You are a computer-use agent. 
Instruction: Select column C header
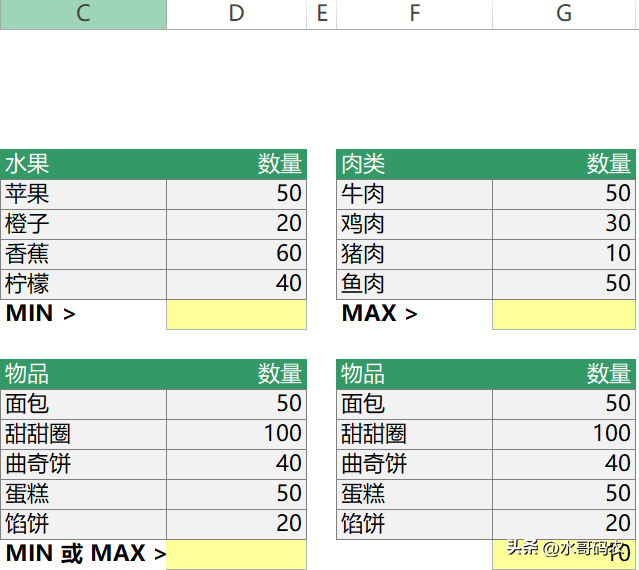pyautogui.click(x=83, y=14)
